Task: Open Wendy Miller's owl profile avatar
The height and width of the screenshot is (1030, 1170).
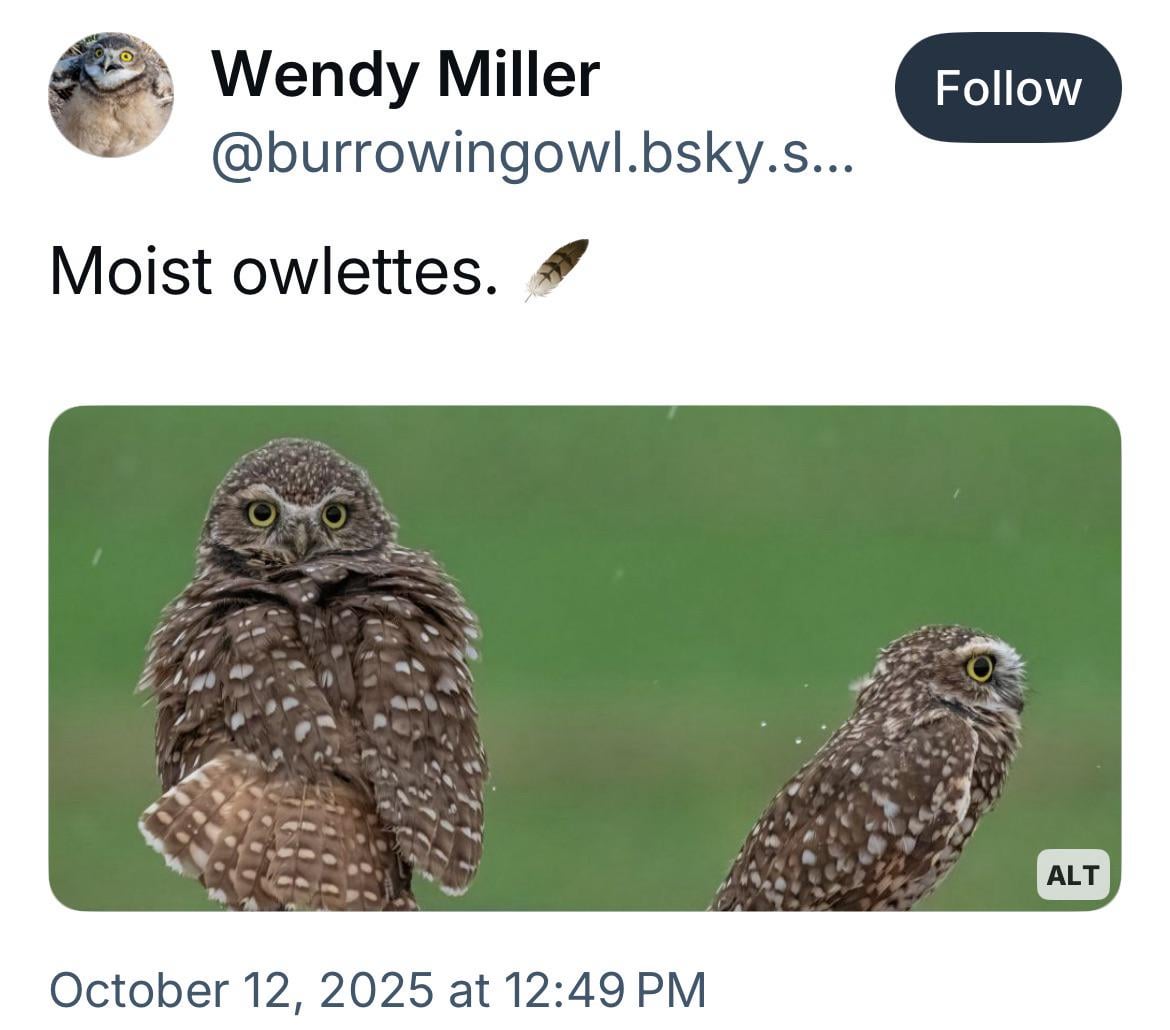Action: coord(111,95)
